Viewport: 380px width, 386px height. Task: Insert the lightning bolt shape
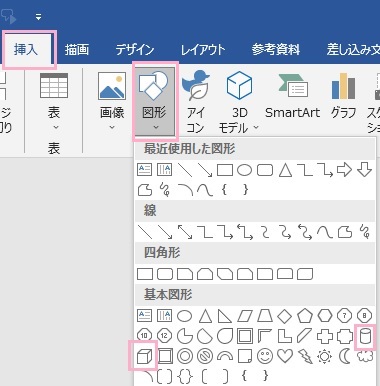pos(305,356)
